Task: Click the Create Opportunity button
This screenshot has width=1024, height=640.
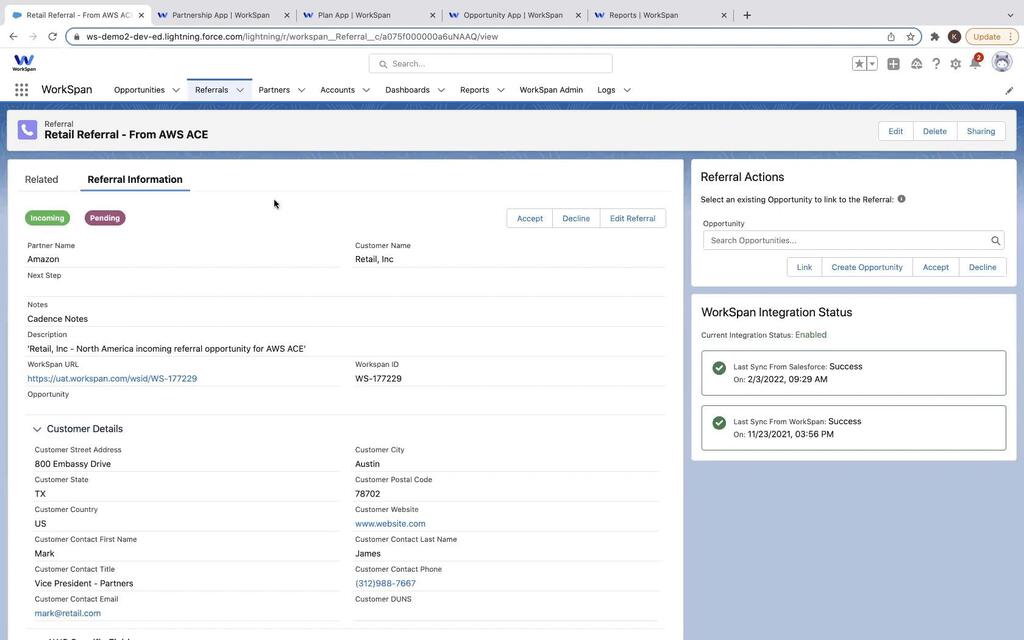Action: click(867, 267)
